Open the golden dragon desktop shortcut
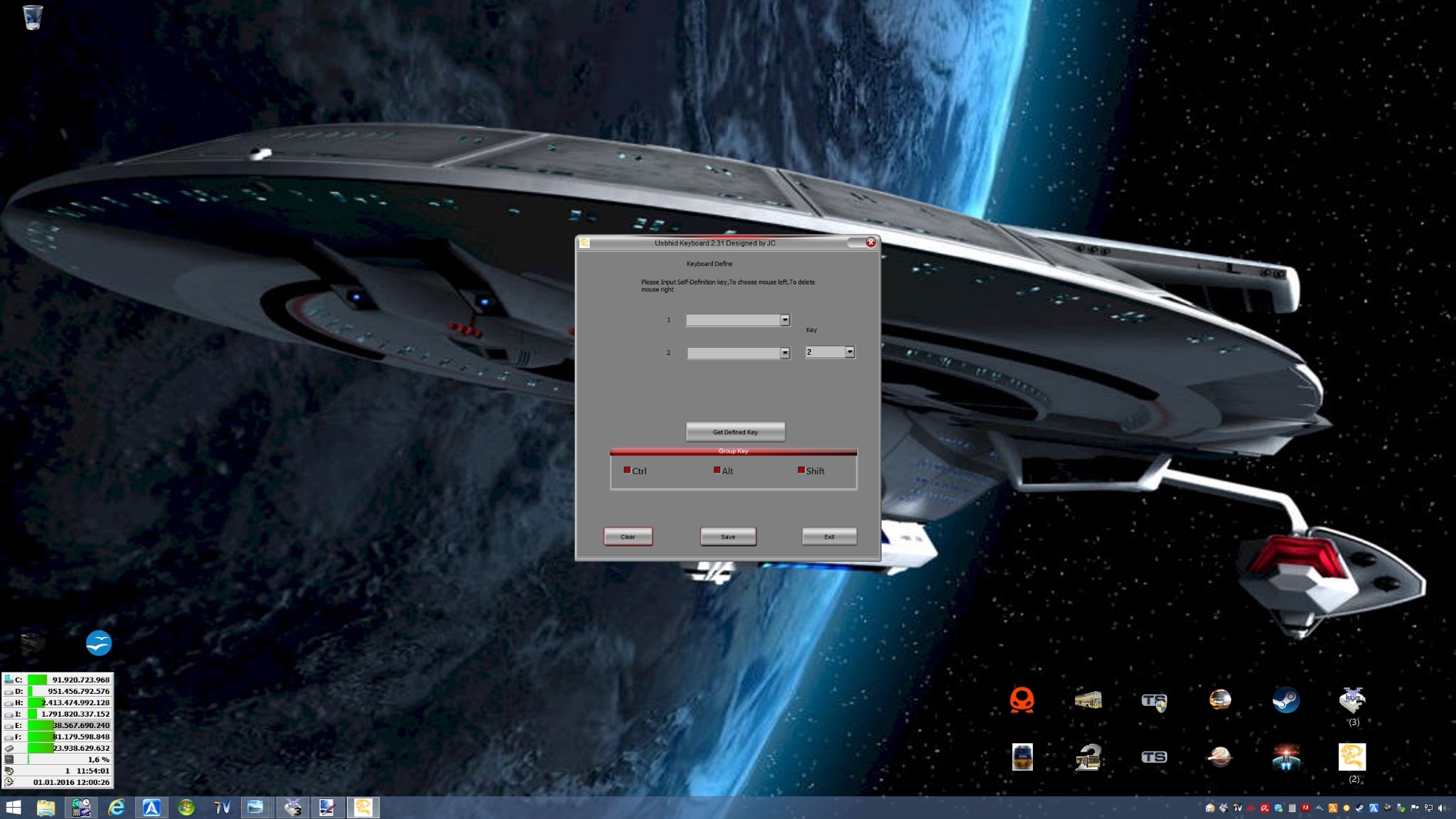This screenshot has height=819, width=1456. (1351, 757)
